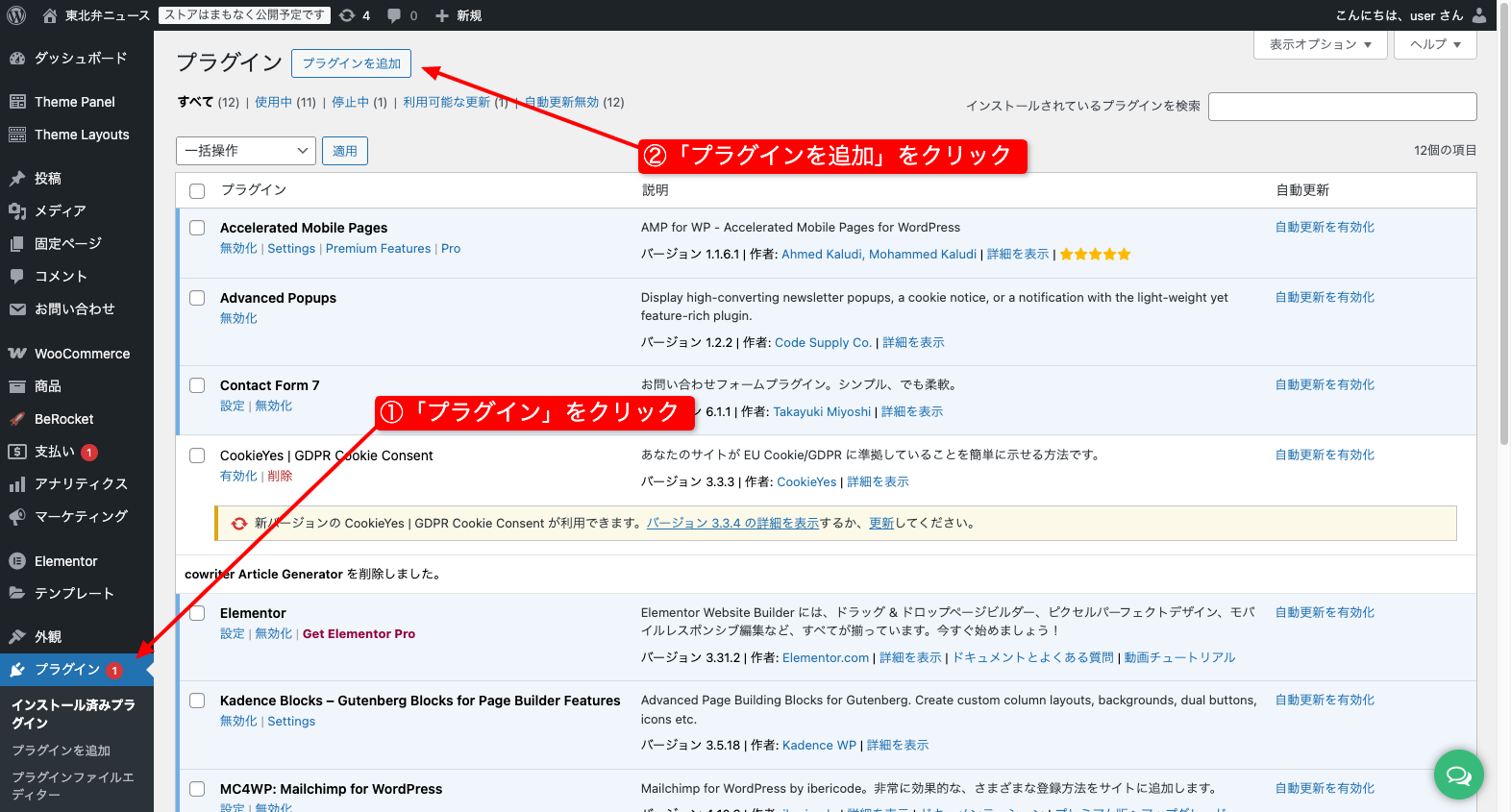Open メディア sidebar icon
The height and width of the screenshot is (812, 1511).
coord(17,210)
